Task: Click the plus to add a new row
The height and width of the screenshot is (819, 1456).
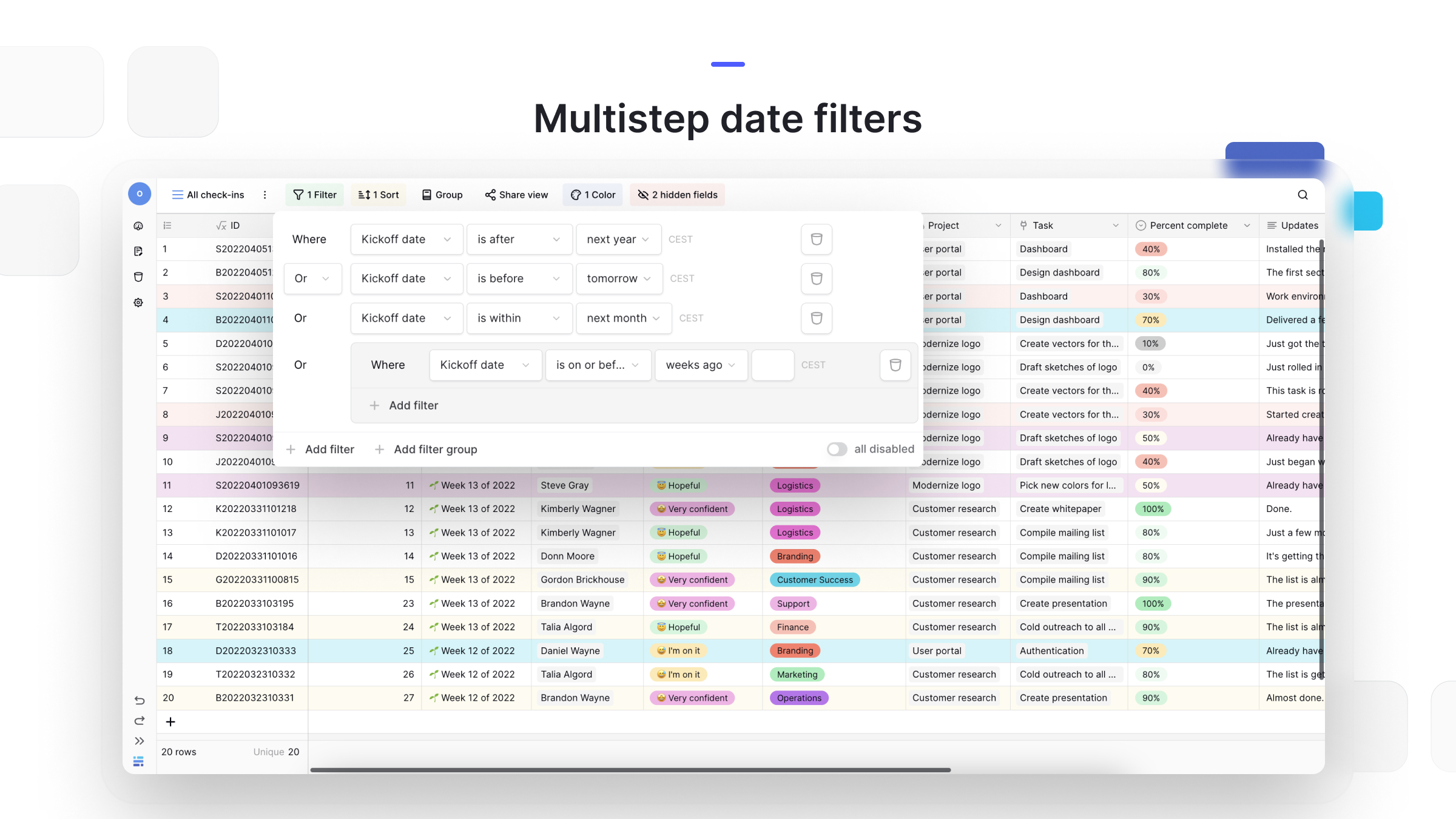Action: (x=170, y=722)
